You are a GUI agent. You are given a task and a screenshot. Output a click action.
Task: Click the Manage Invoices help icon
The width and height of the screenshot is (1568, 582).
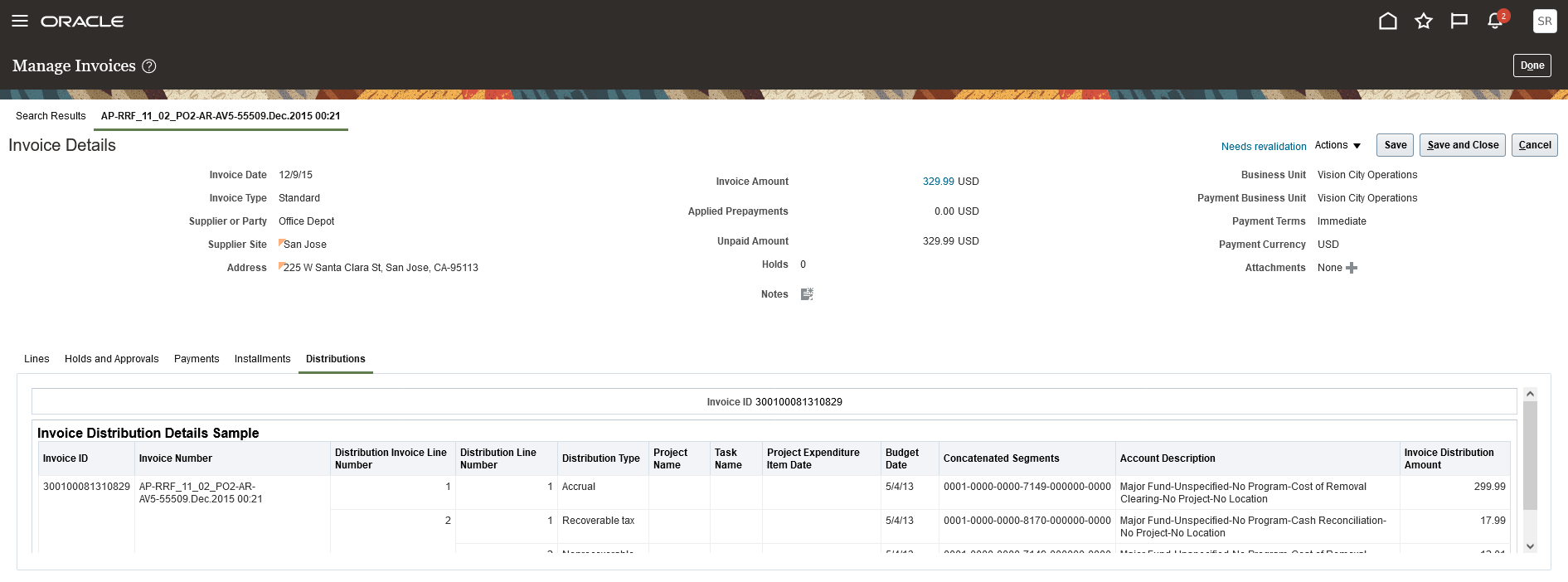click(x=149, y=66)
